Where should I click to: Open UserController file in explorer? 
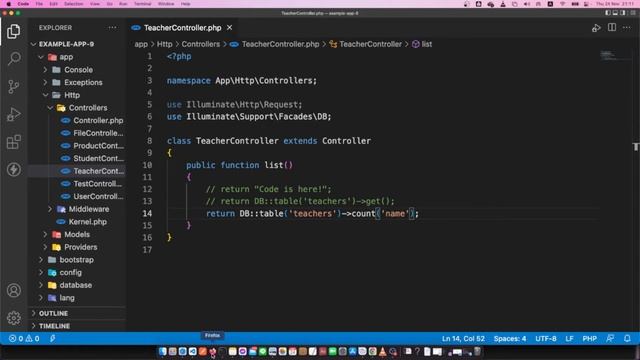(x=77, y=196)
